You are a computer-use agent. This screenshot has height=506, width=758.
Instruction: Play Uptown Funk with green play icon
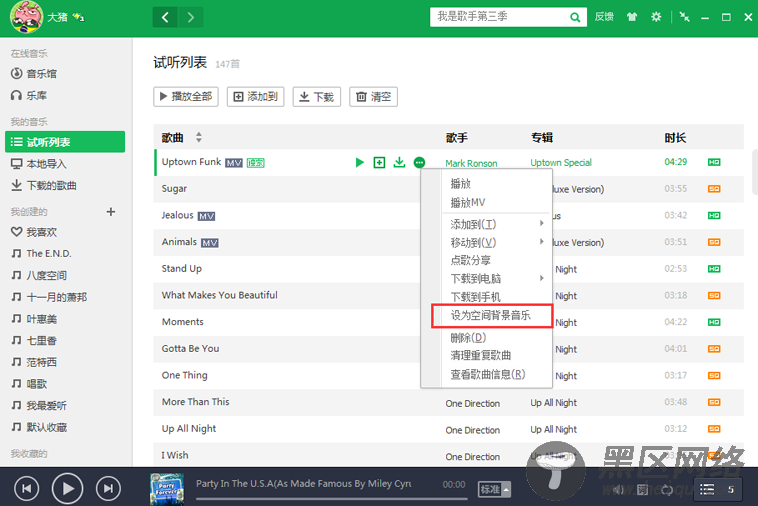(359, 162)
